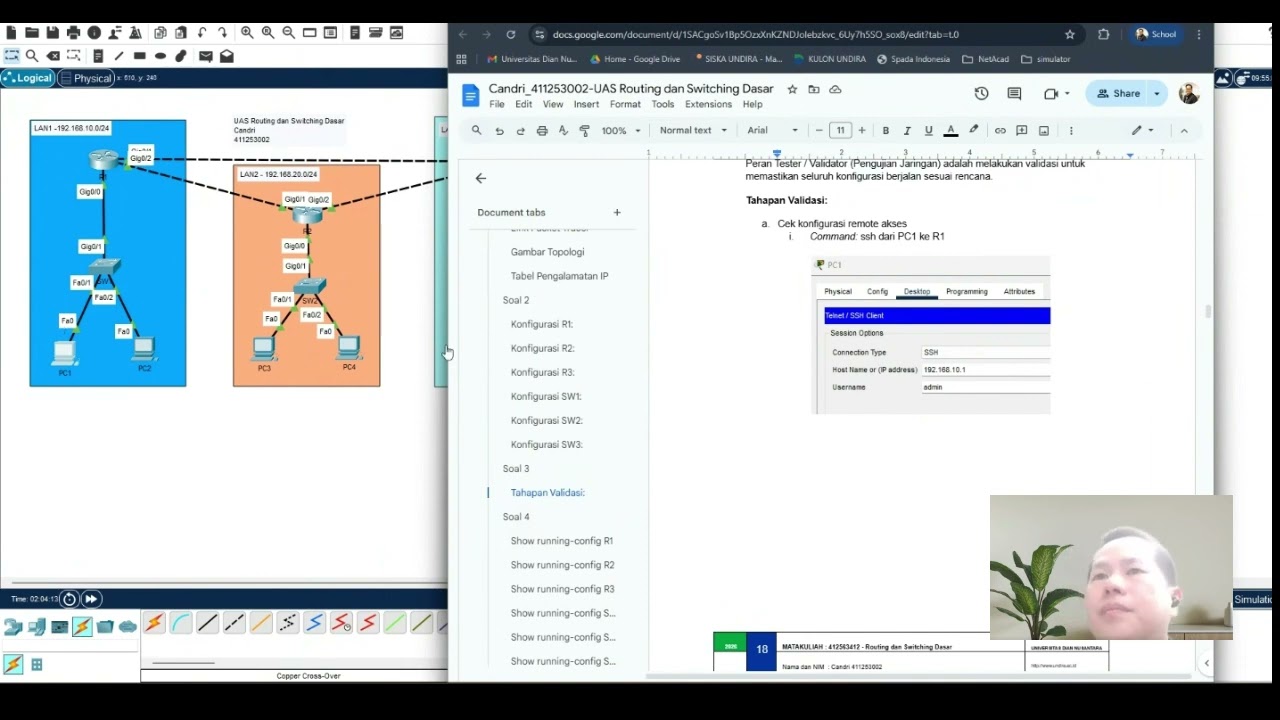The image size is (1280, 720).
Task: Save the Packet Tracer project with the disk icon
Action: [x=53, y=33]
